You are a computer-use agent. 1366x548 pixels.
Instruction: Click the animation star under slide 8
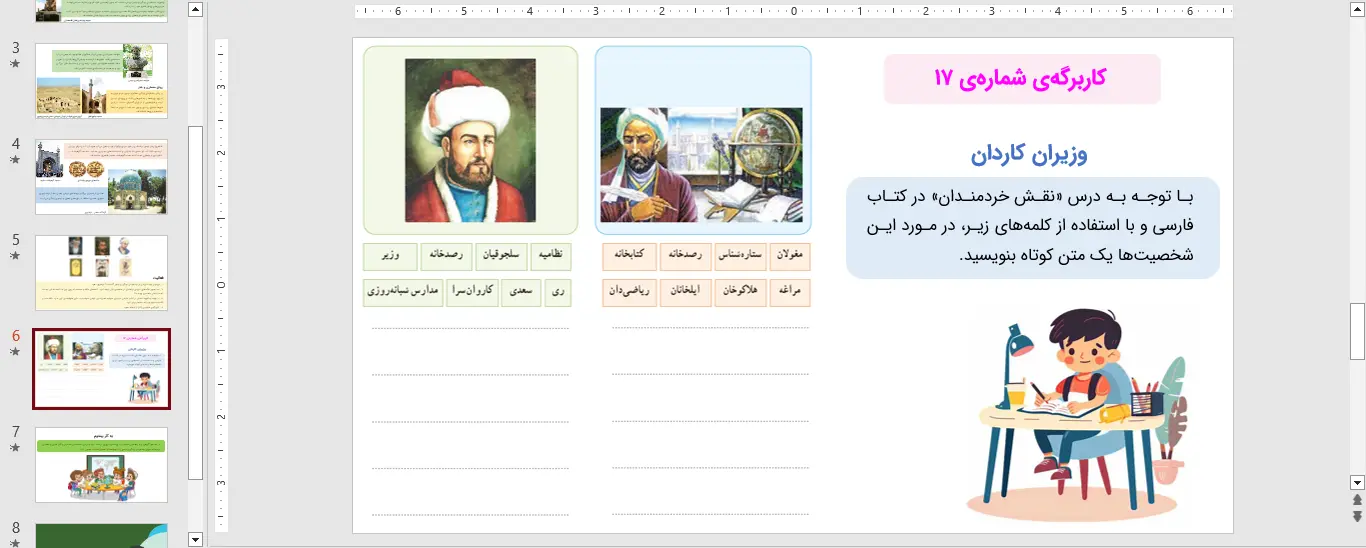click(x=15, y=544)
